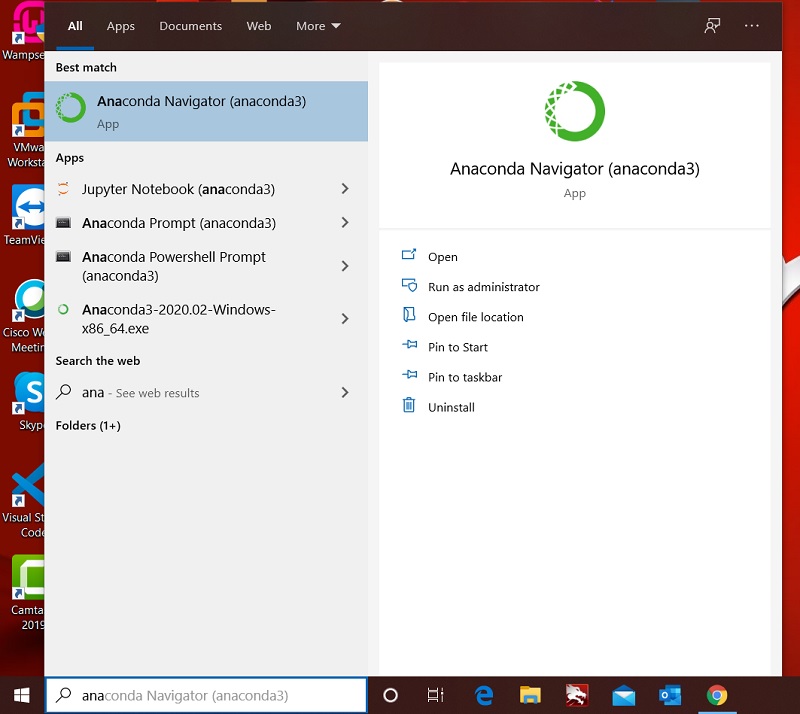Select the Cisco Webex Meetings desktop shortcut
This screenshot has height=714, width=800.
coord(23,316)
